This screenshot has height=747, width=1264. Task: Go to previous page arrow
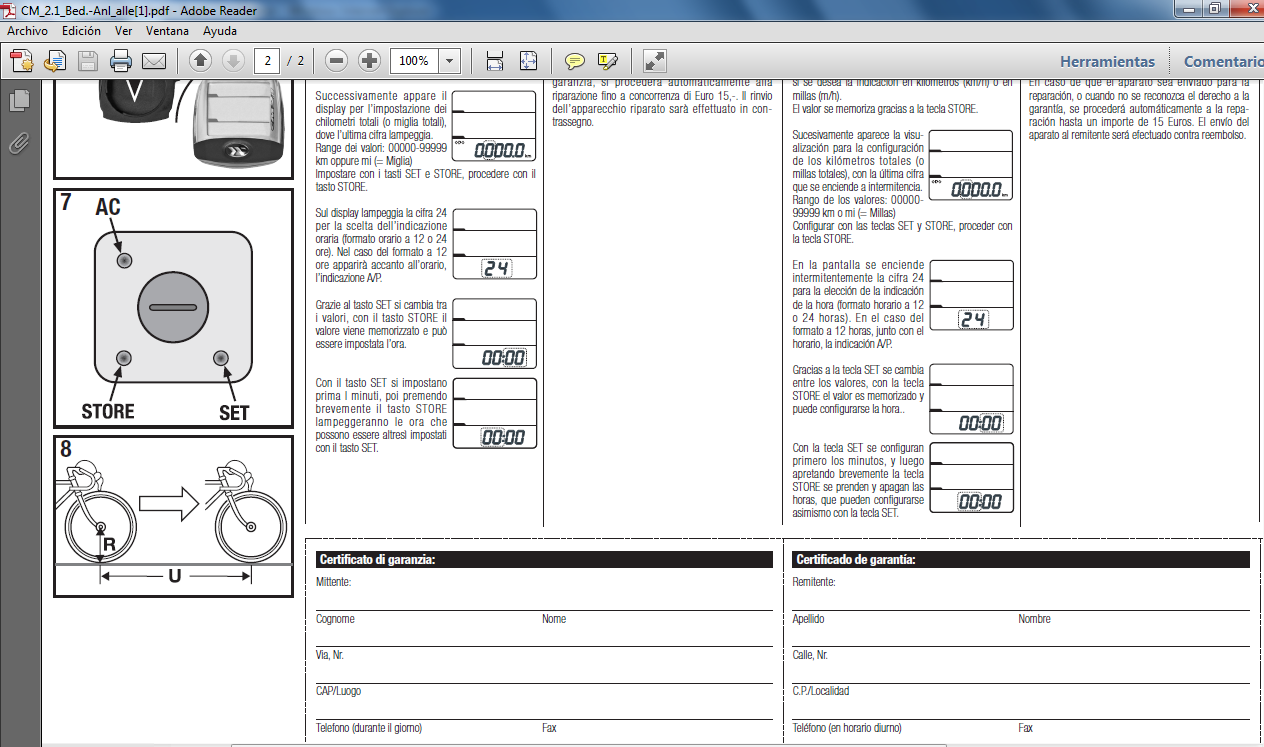200,61
